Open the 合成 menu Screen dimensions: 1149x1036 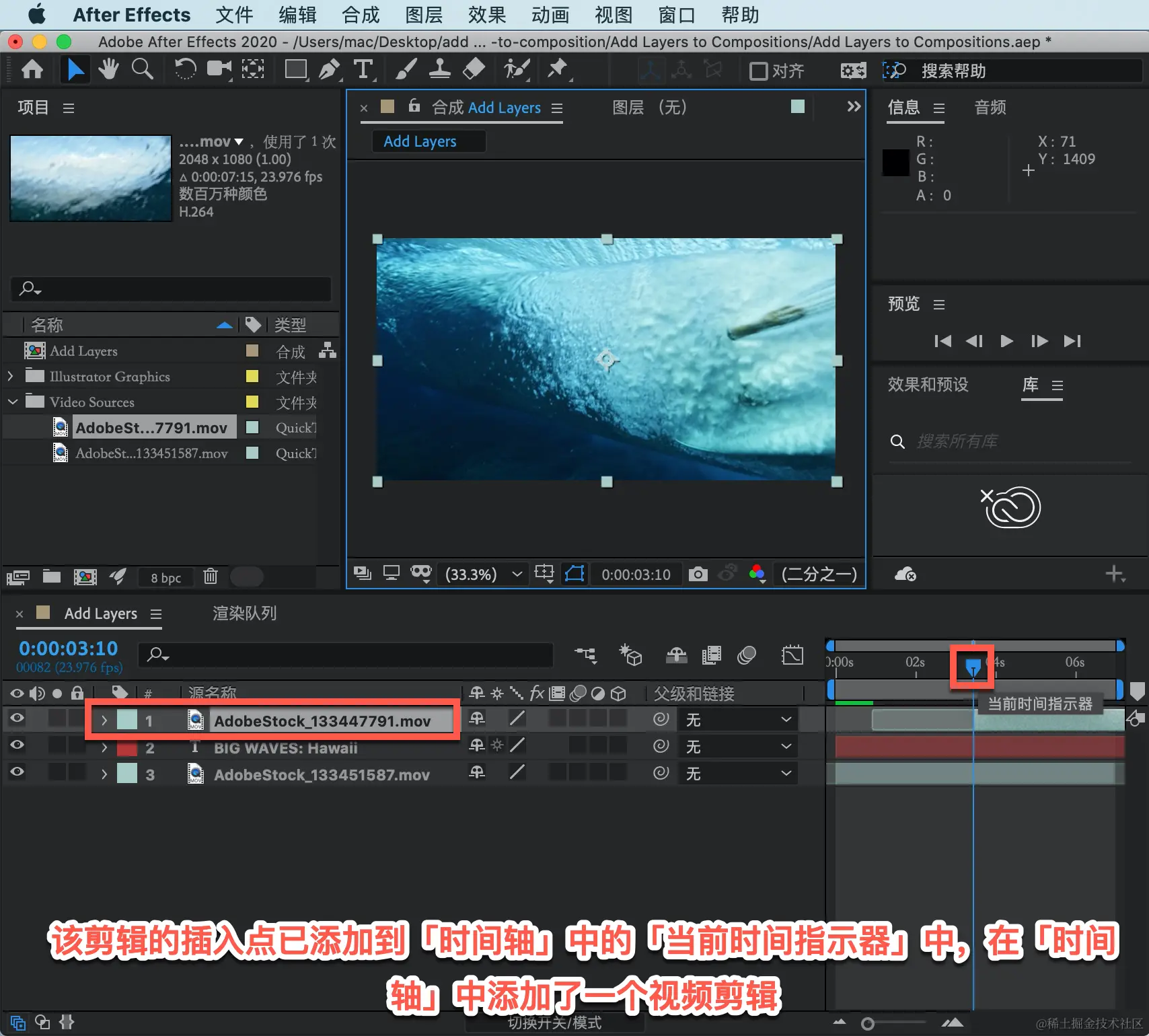pos(361,15)
